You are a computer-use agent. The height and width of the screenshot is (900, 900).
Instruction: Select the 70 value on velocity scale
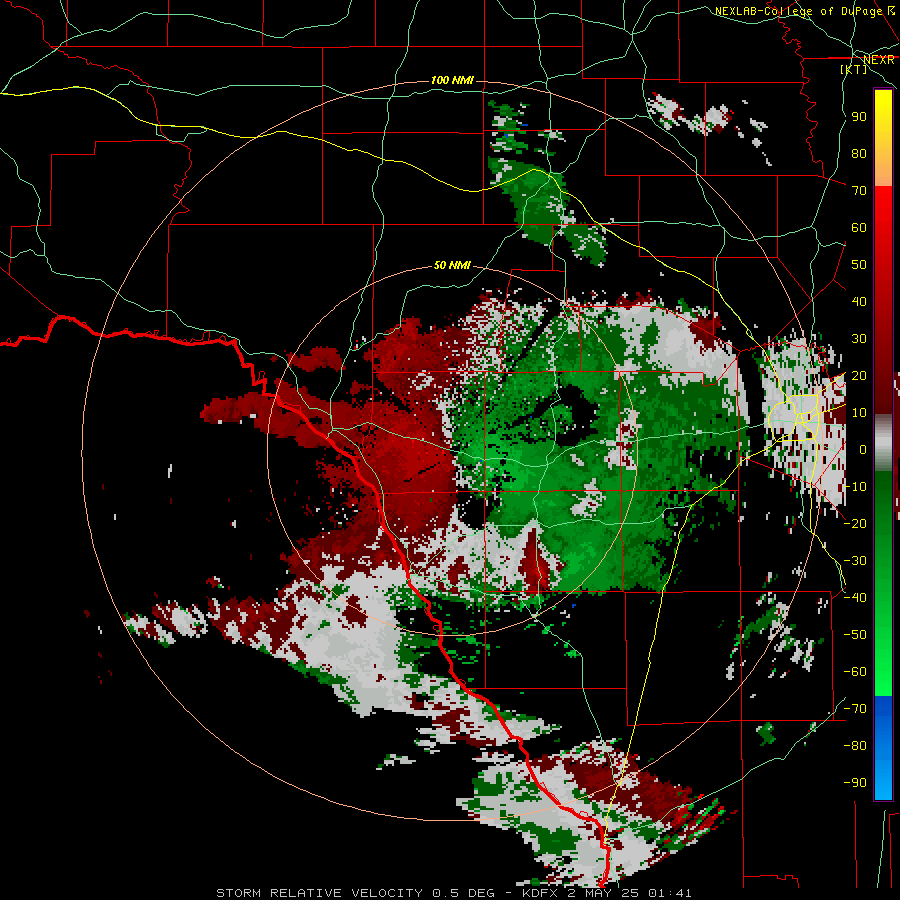[859, 191]
